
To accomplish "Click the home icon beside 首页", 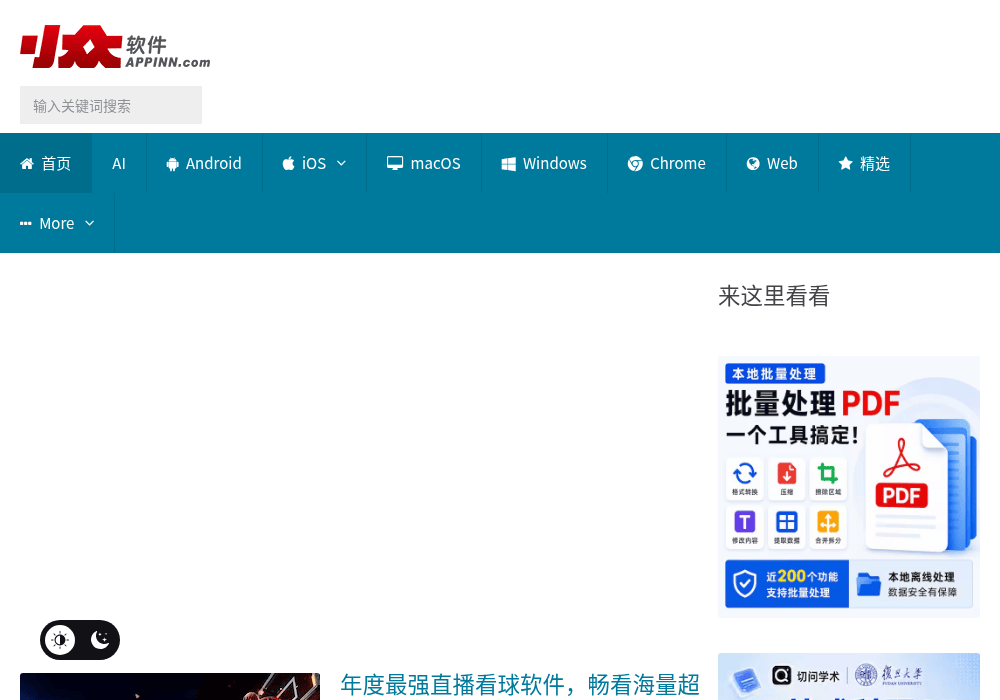I will tap(27, 164).
